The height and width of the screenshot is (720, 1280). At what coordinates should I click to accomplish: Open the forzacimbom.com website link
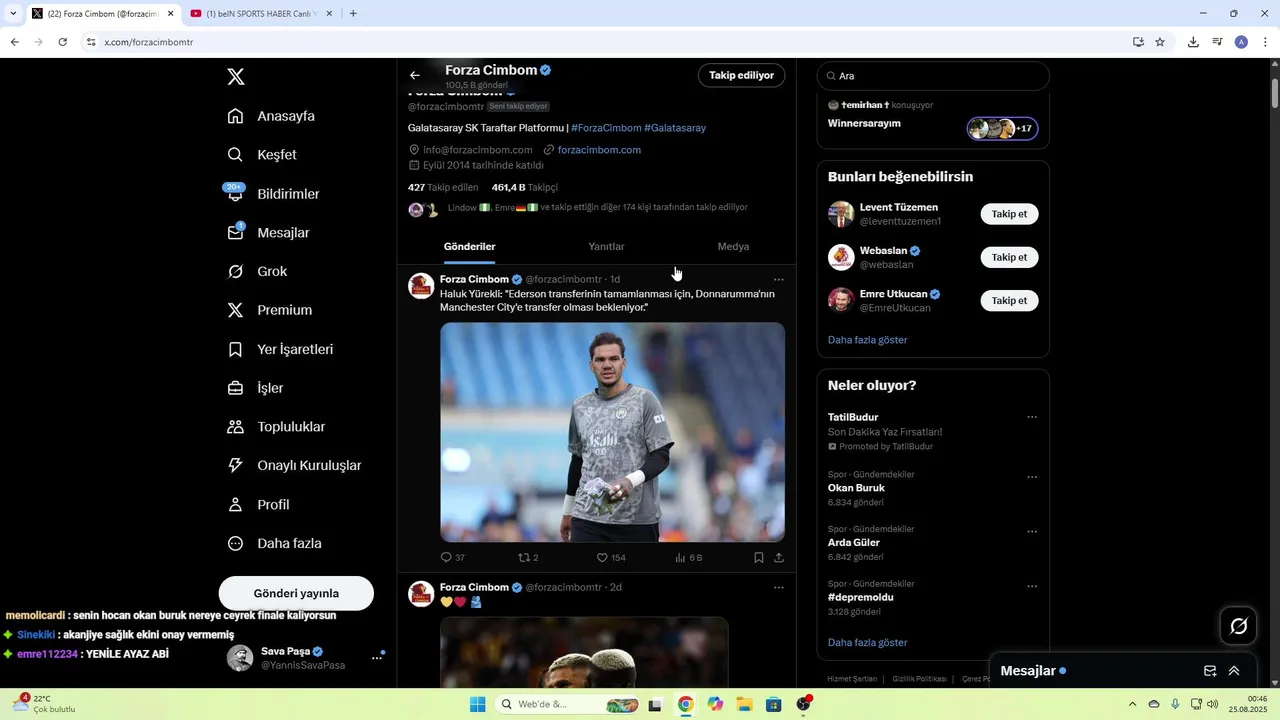click(x=599, y=150)
